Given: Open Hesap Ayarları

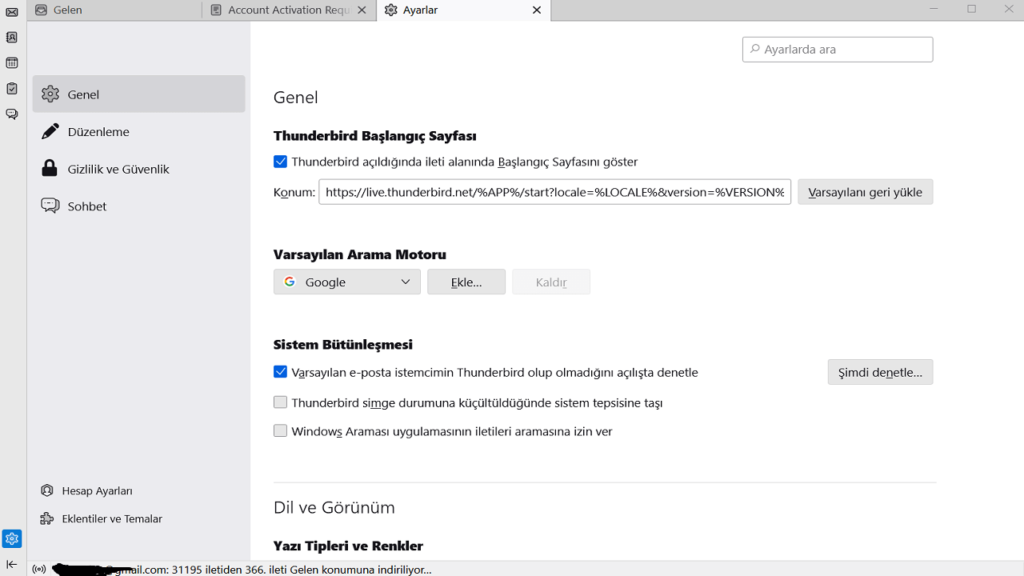Looking at the screenshot, I should (87, 490).
